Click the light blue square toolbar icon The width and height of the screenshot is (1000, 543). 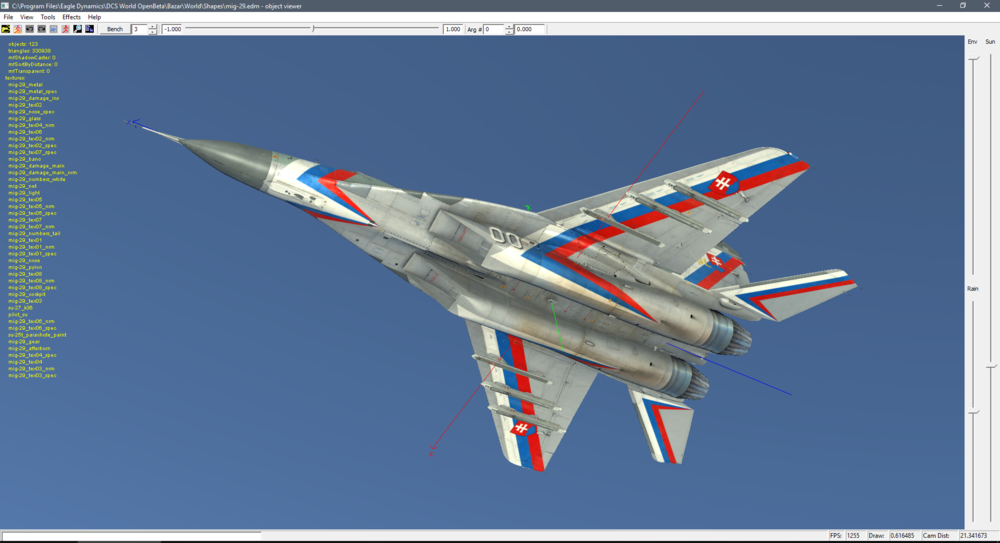pyautogui.click(x=54, y=29)
